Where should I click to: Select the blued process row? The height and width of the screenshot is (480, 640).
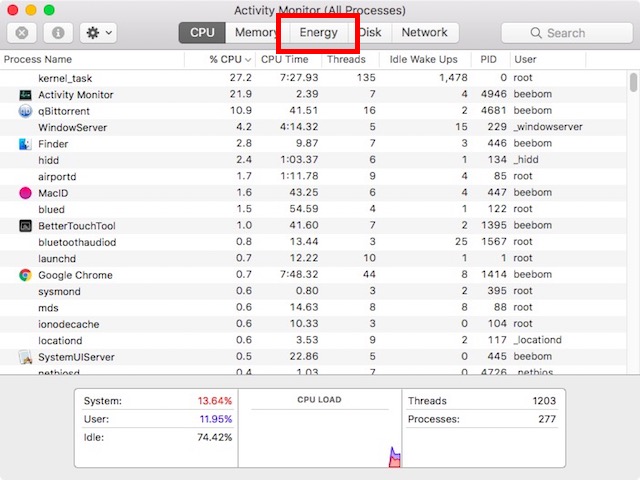313,209
